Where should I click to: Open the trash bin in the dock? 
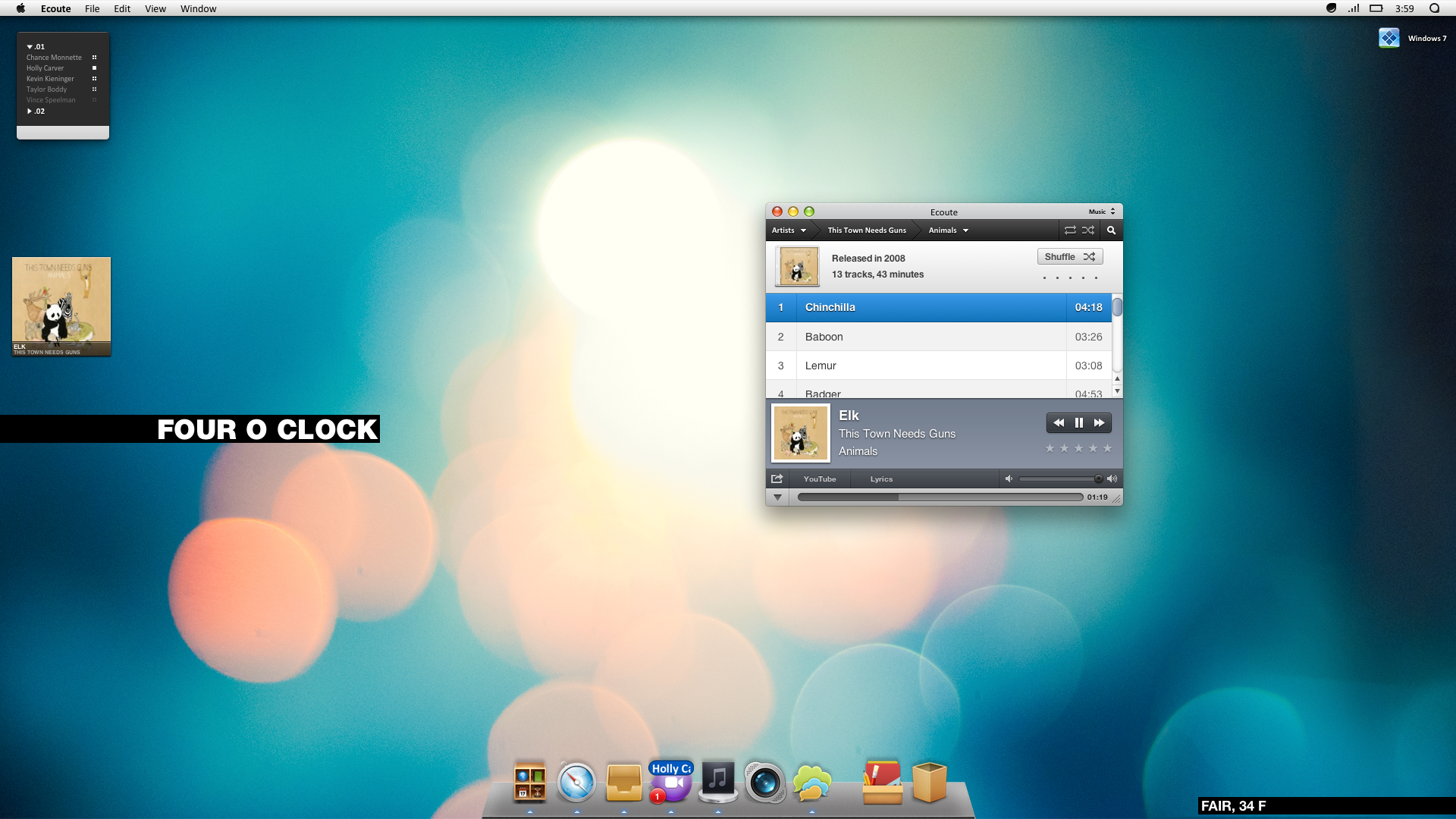coord(930,782)
